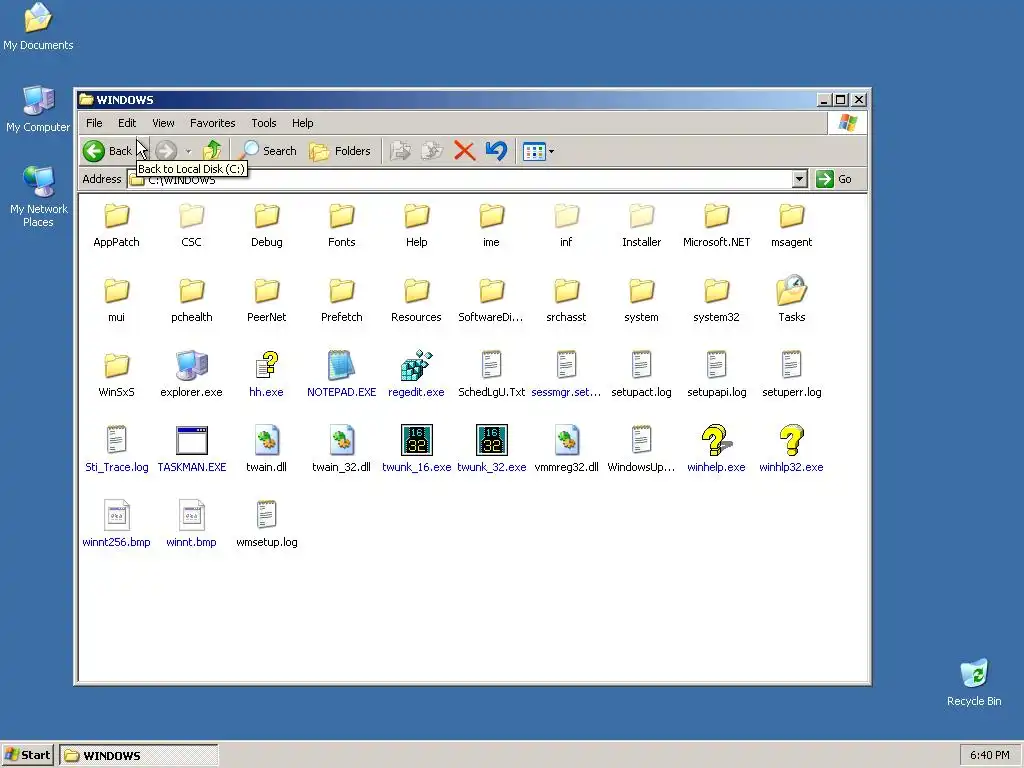Click the red Delete X icon
Viewport: 1024px width, 768px height.
coord(464,151)
